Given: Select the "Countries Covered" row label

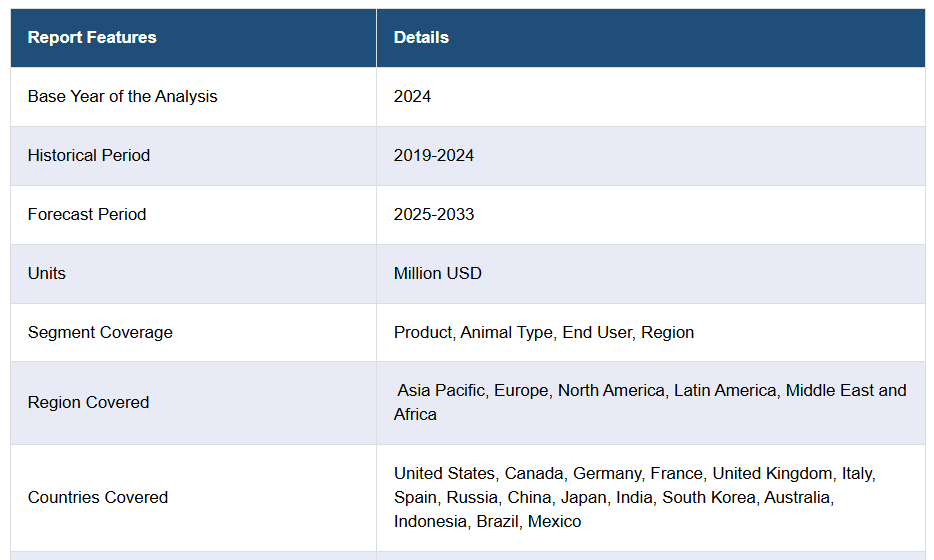Looking at the screenshot, I should tap(98, 498).
